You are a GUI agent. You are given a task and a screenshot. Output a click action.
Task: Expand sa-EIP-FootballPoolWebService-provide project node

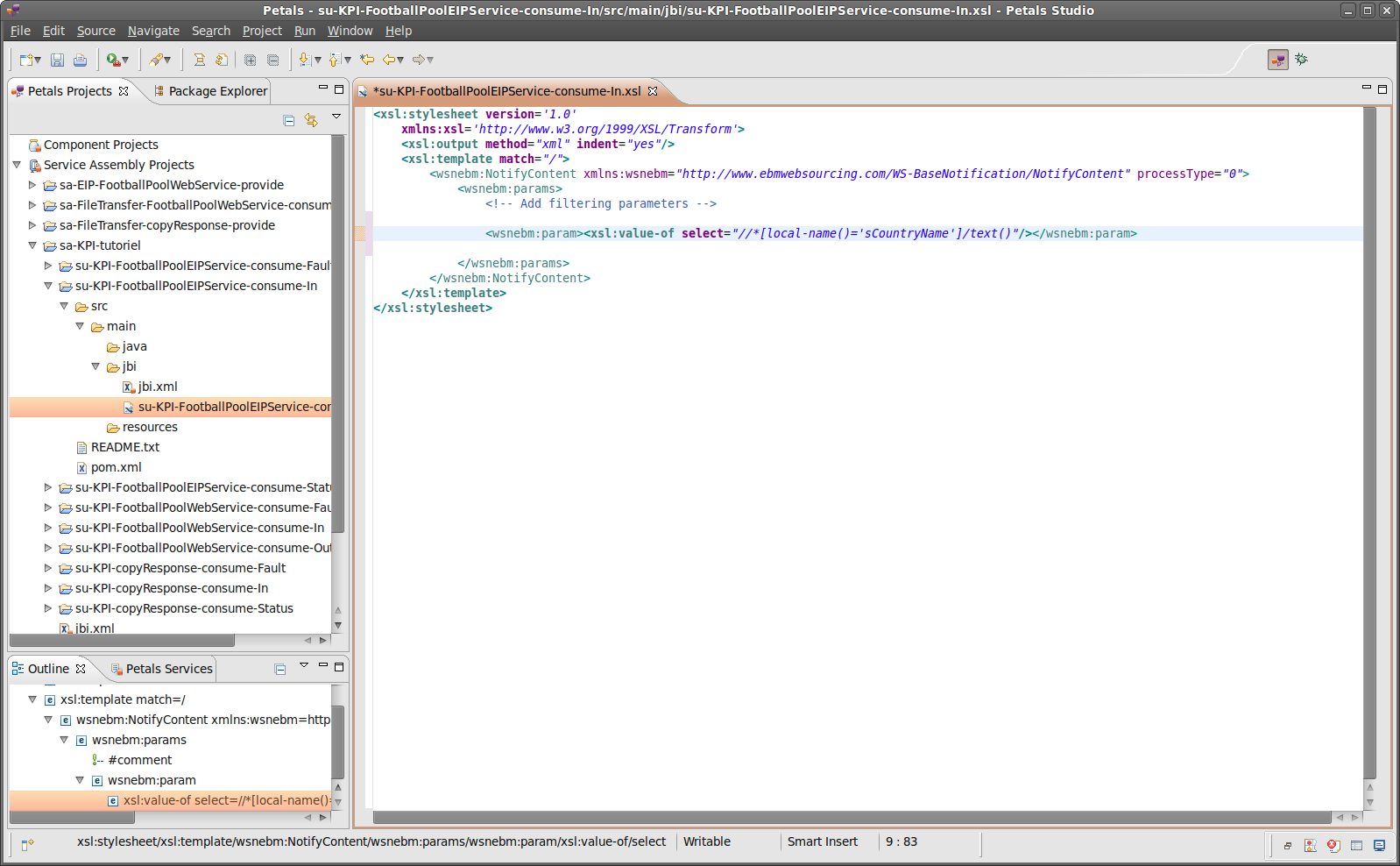(x=32, y=185)
